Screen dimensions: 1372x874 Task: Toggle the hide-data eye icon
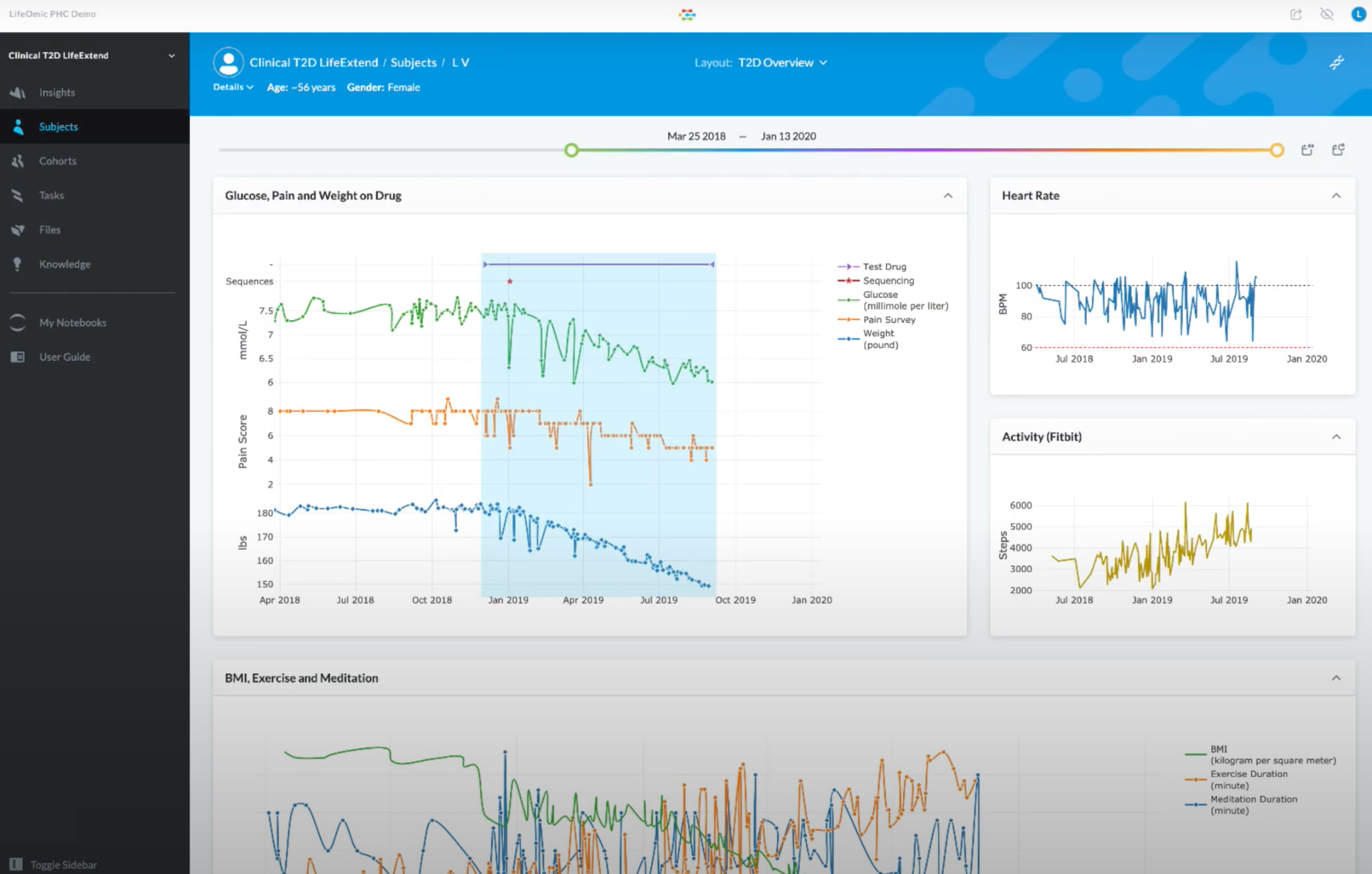[1326, 14]
